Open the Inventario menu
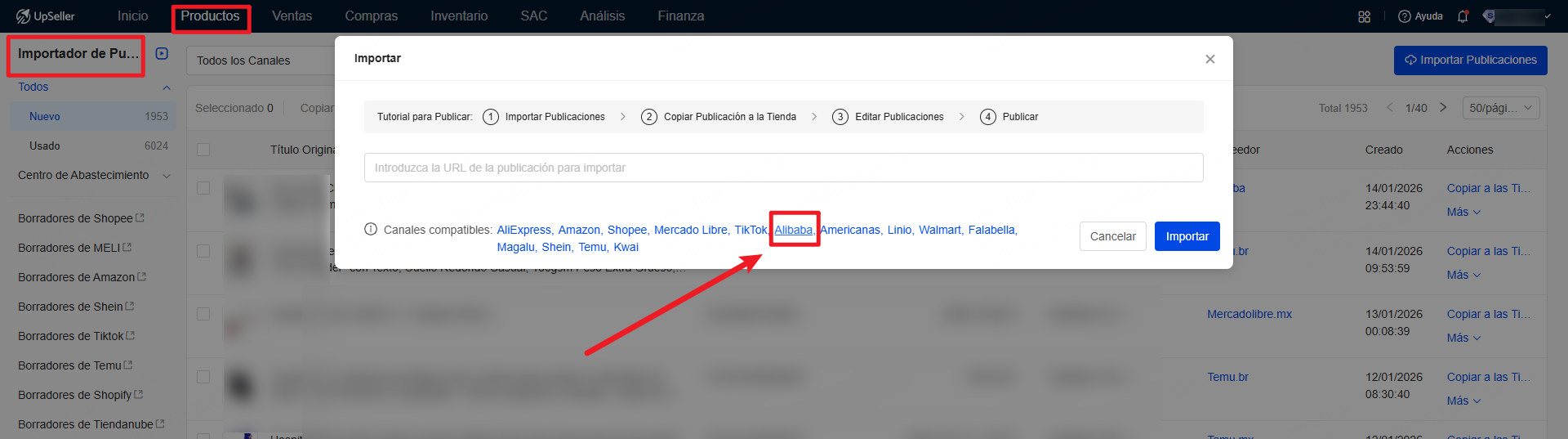The image size is (1568, 439). click(x=459, y=16)
